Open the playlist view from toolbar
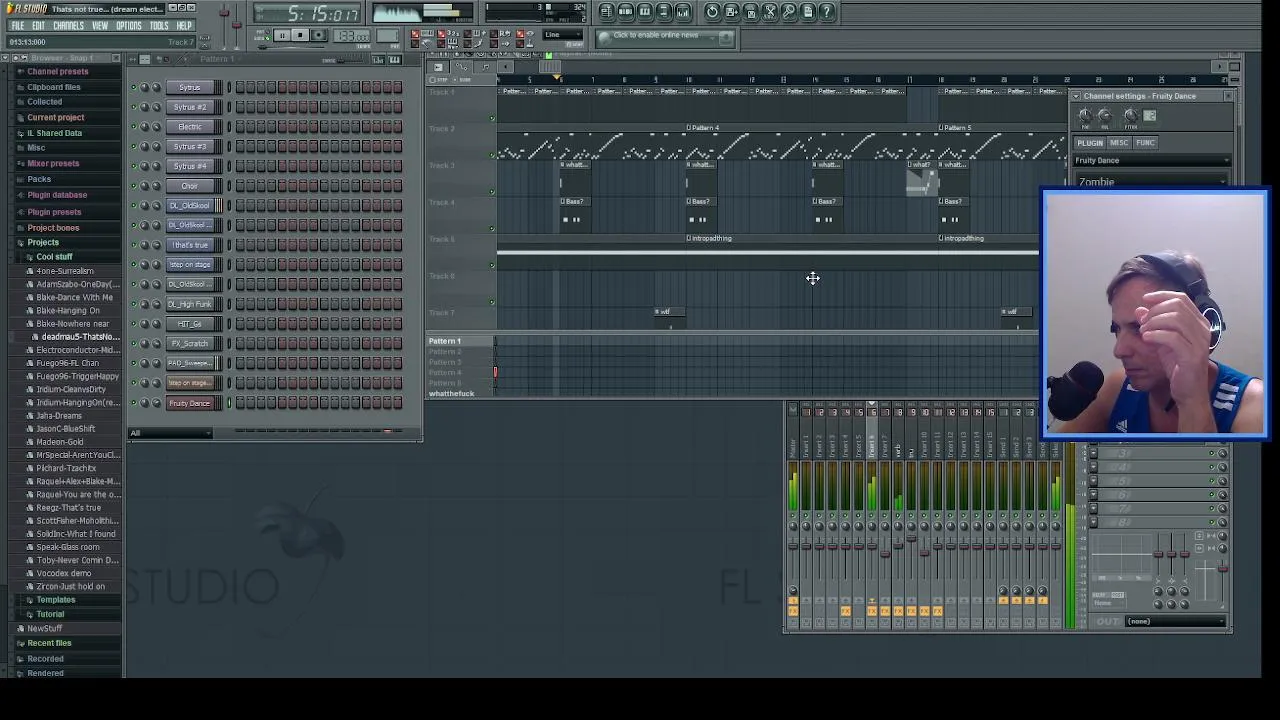The width and height of the screenshot is (1280, 720). point(607,11)
